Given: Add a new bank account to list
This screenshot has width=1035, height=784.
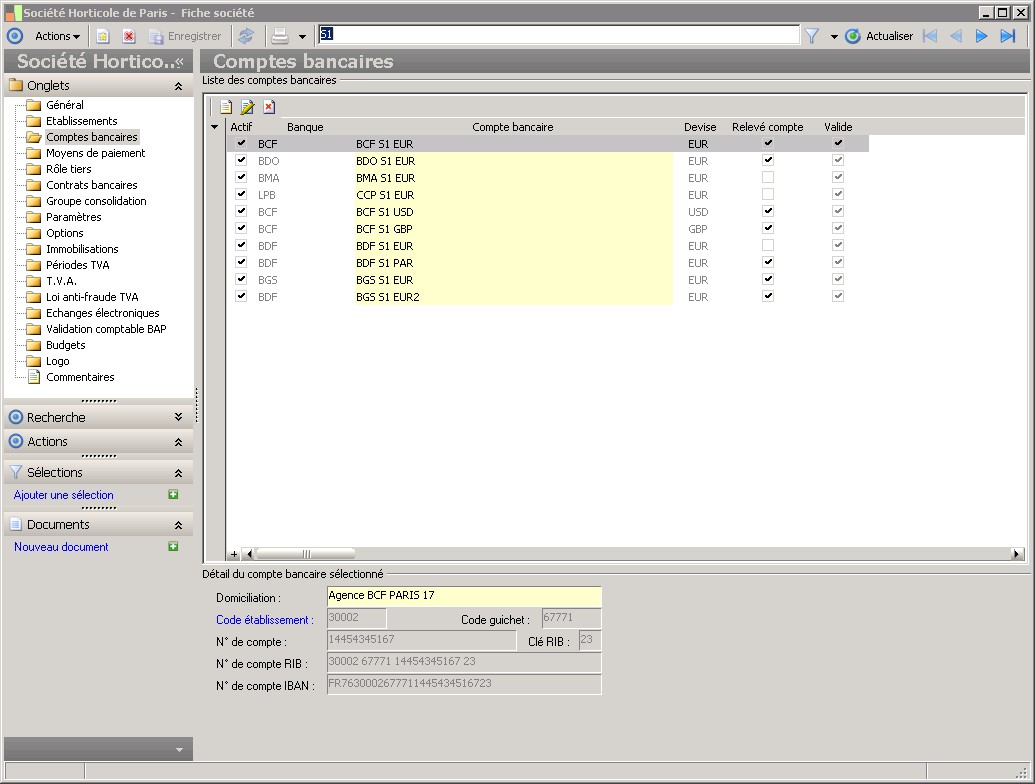Looking at the screenshot, I should pyautogui.click(x=226, y=107).
